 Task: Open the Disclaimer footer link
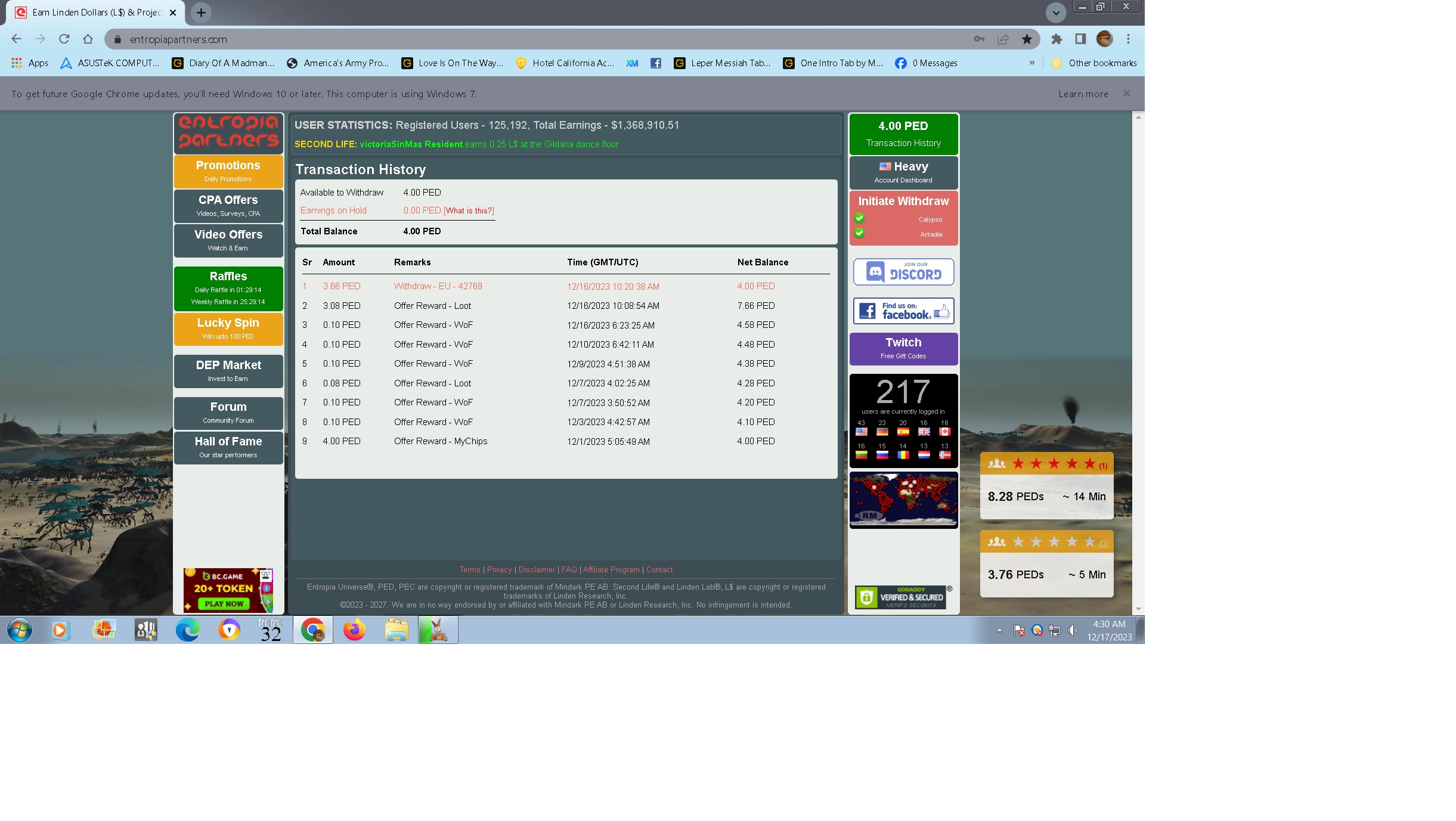537,569
